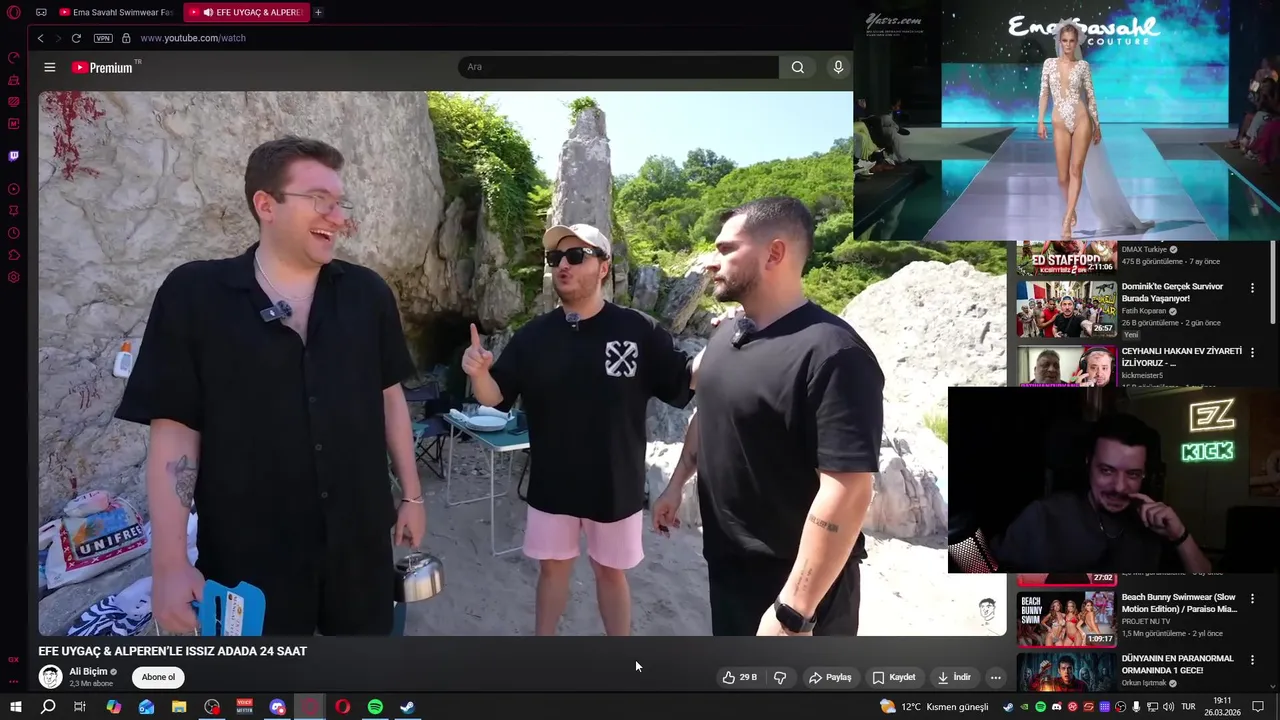Open Settings gear in Opera sidebar
1280x720 pixels.
point(14,277)
